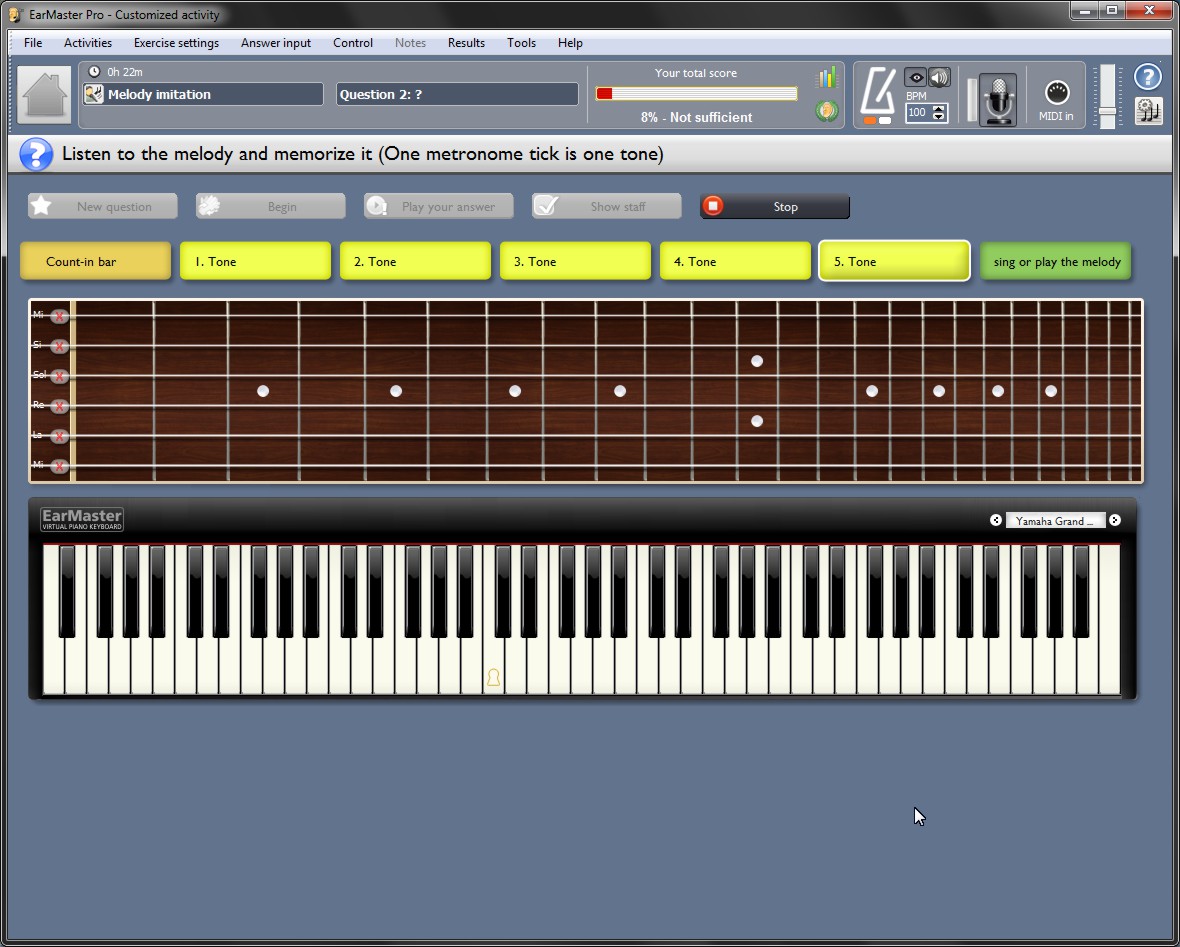The width and height of the screenshot is (1180, 947).
Task: Click the Home house icon
Action: click(x=45, y=96)
